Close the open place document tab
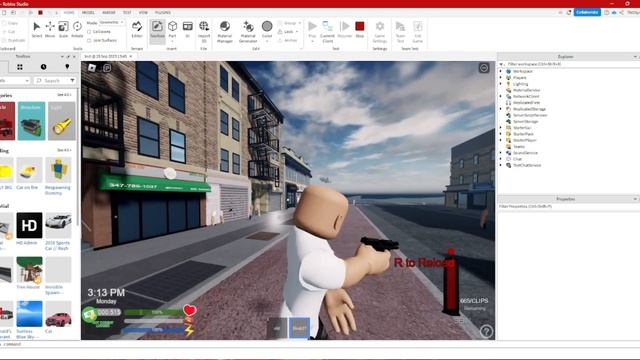This screenshot has width=640, height=360. pyautogui.click(x=131, y=56)
